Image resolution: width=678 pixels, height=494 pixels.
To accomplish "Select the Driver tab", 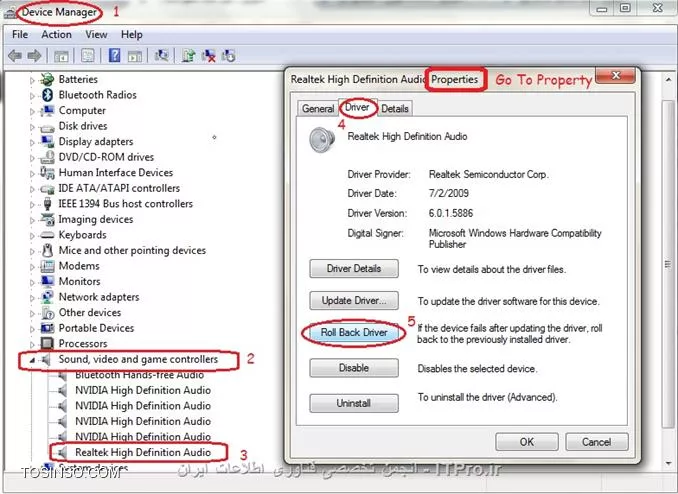I will pyautogui.click(x=357, y=107).
